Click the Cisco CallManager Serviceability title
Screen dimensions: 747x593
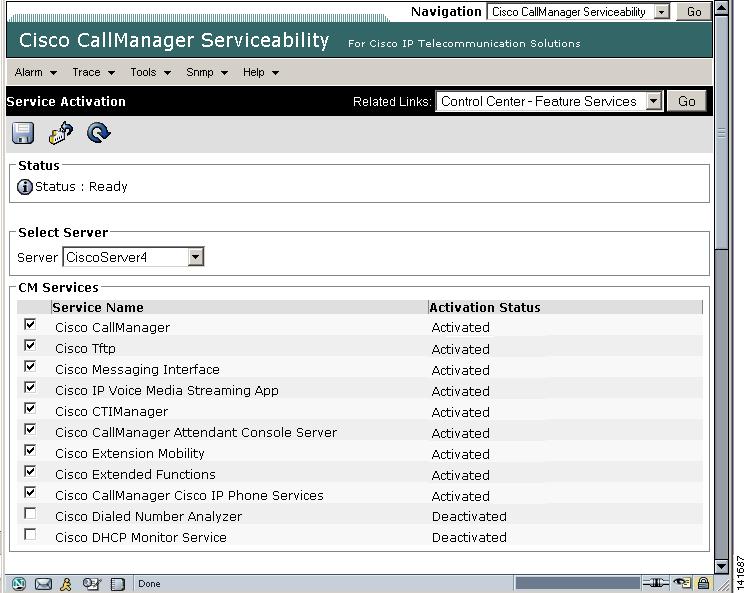[x=174, y=40]
